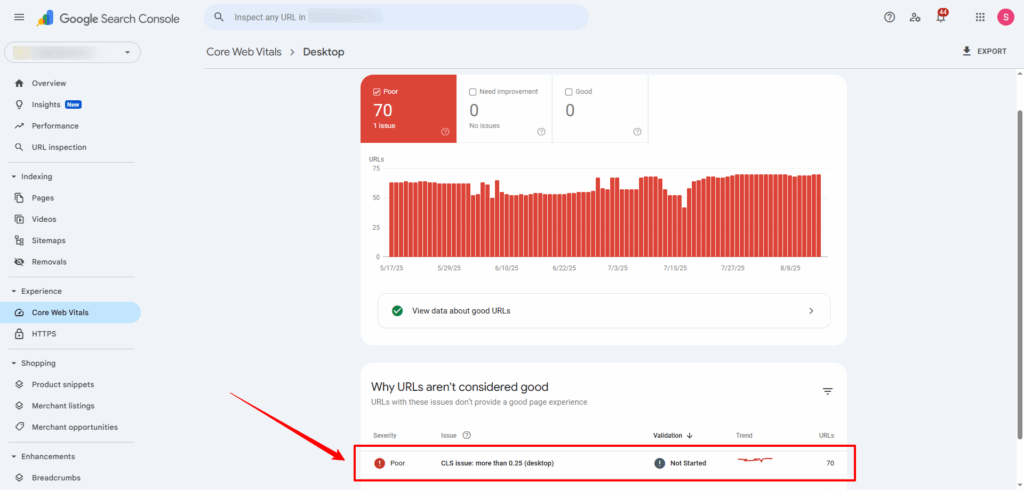Open the account avatar S
1024x490 pixels.
pyautogui.click(x=1005, y=18)
